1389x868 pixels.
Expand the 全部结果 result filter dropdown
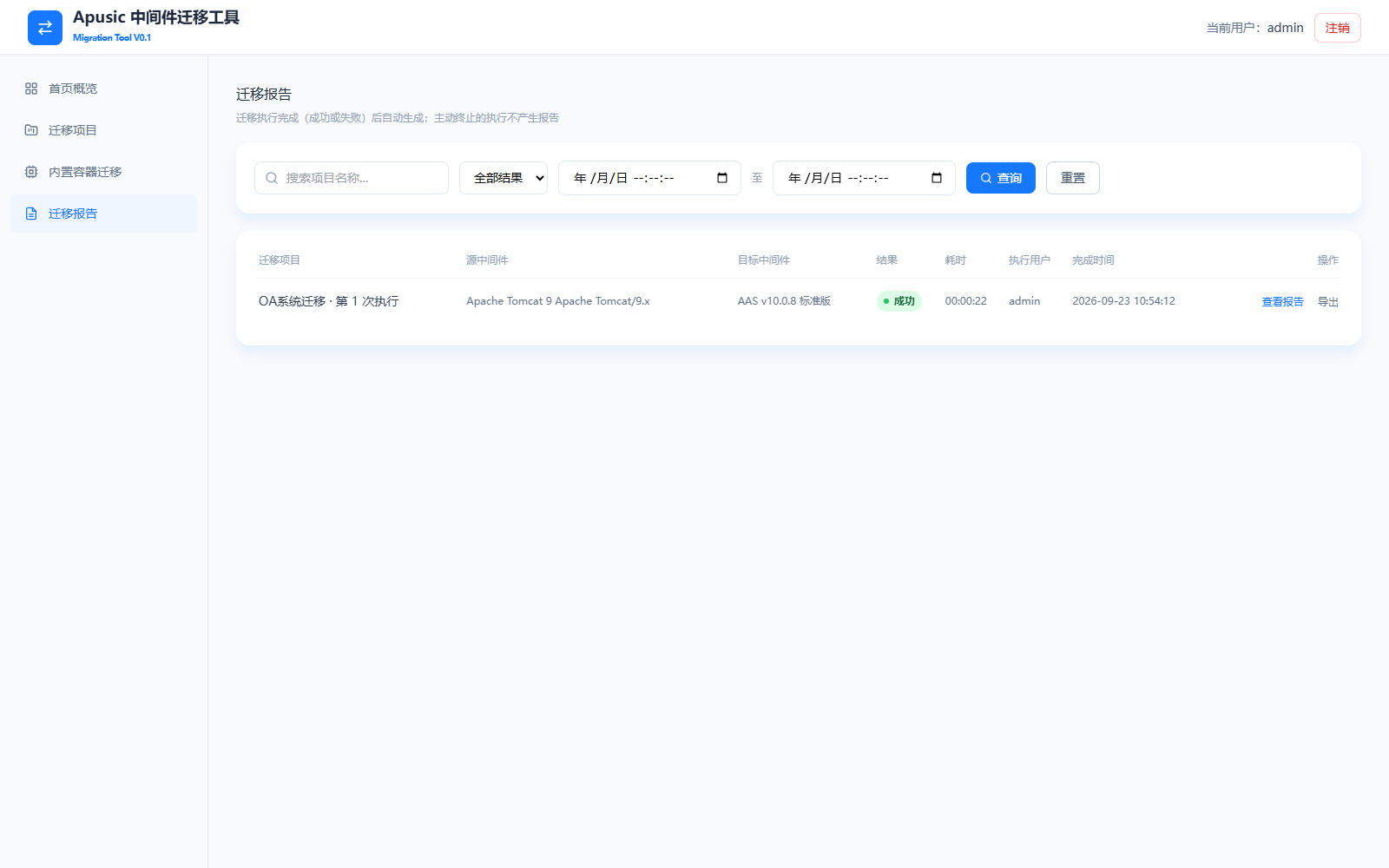pos(504,178)
